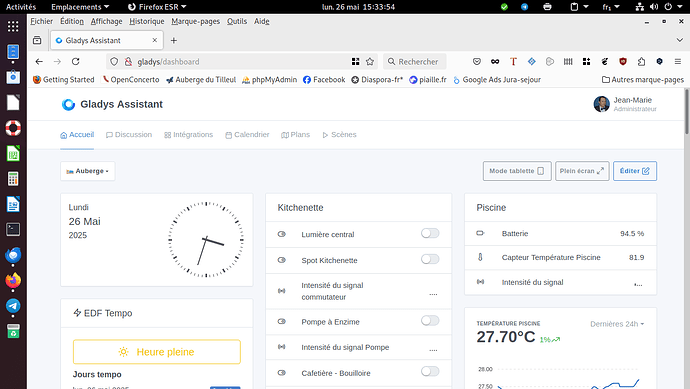Image resolution: width=690 pixels, height=389 pixels.
Task: Click the battery icon in the Piscine card
Action: click(480, 233)
